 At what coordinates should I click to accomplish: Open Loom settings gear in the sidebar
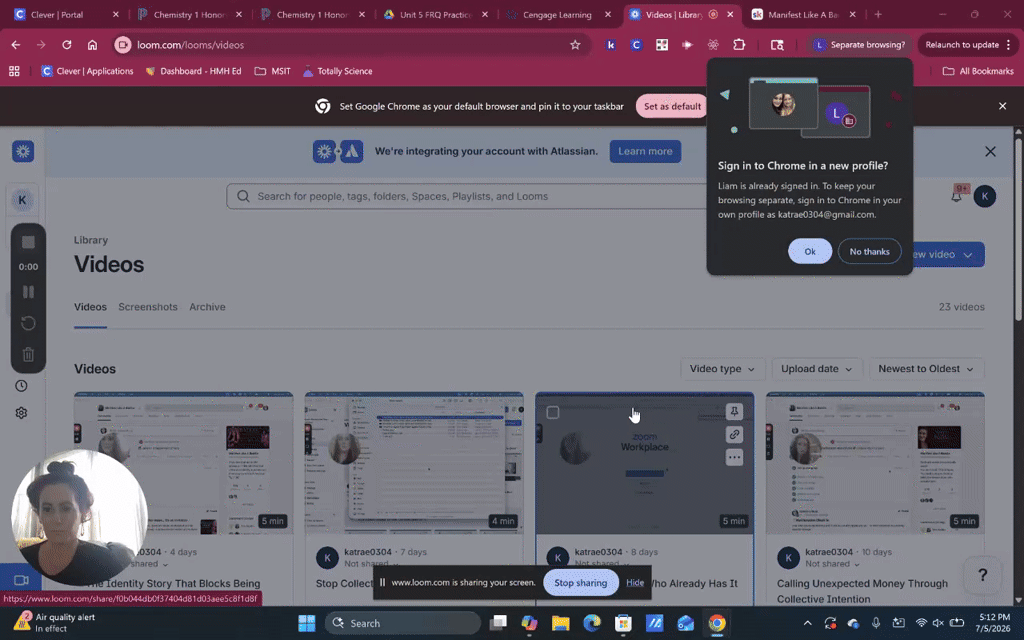point(22,413)
